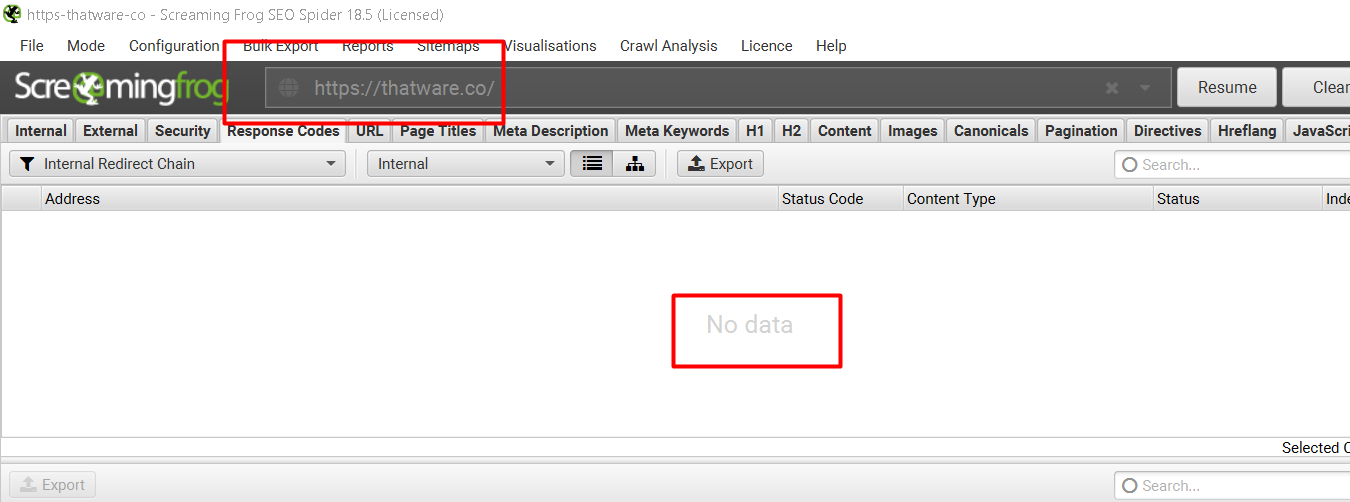Open the File menu
1350x502 pixels.
click(x=32, y=46)
